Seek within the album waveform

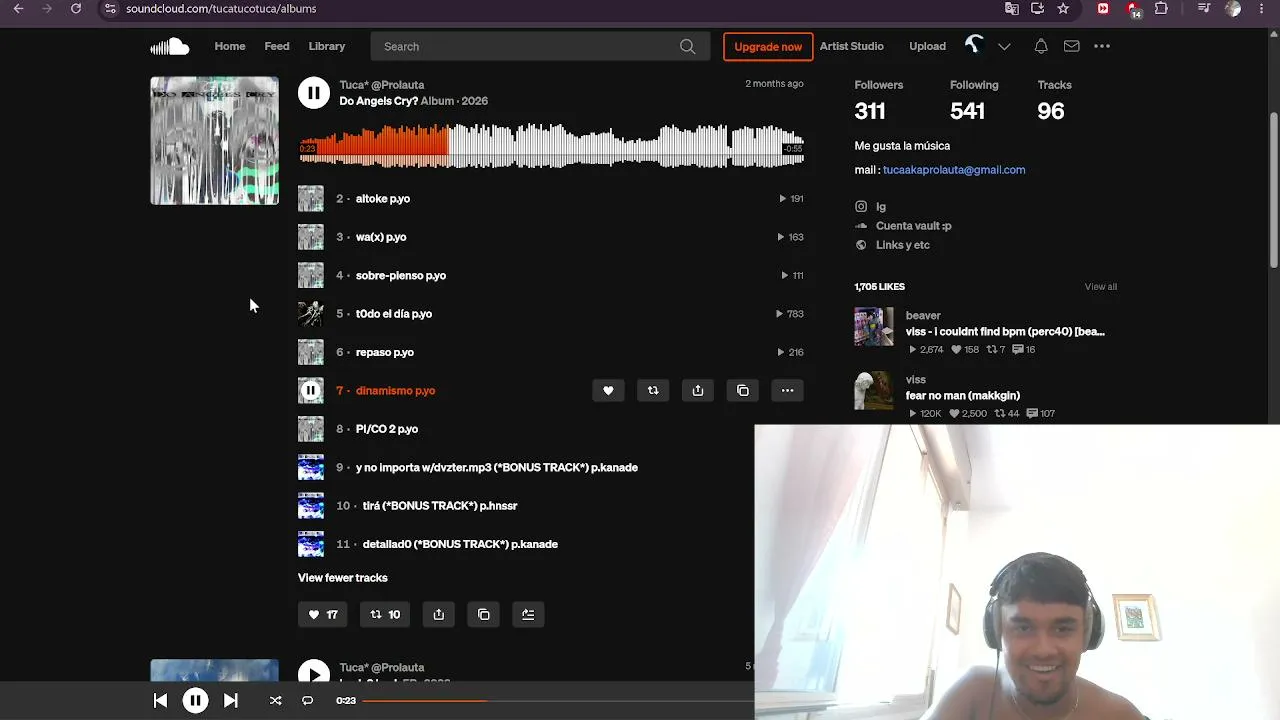551,146
